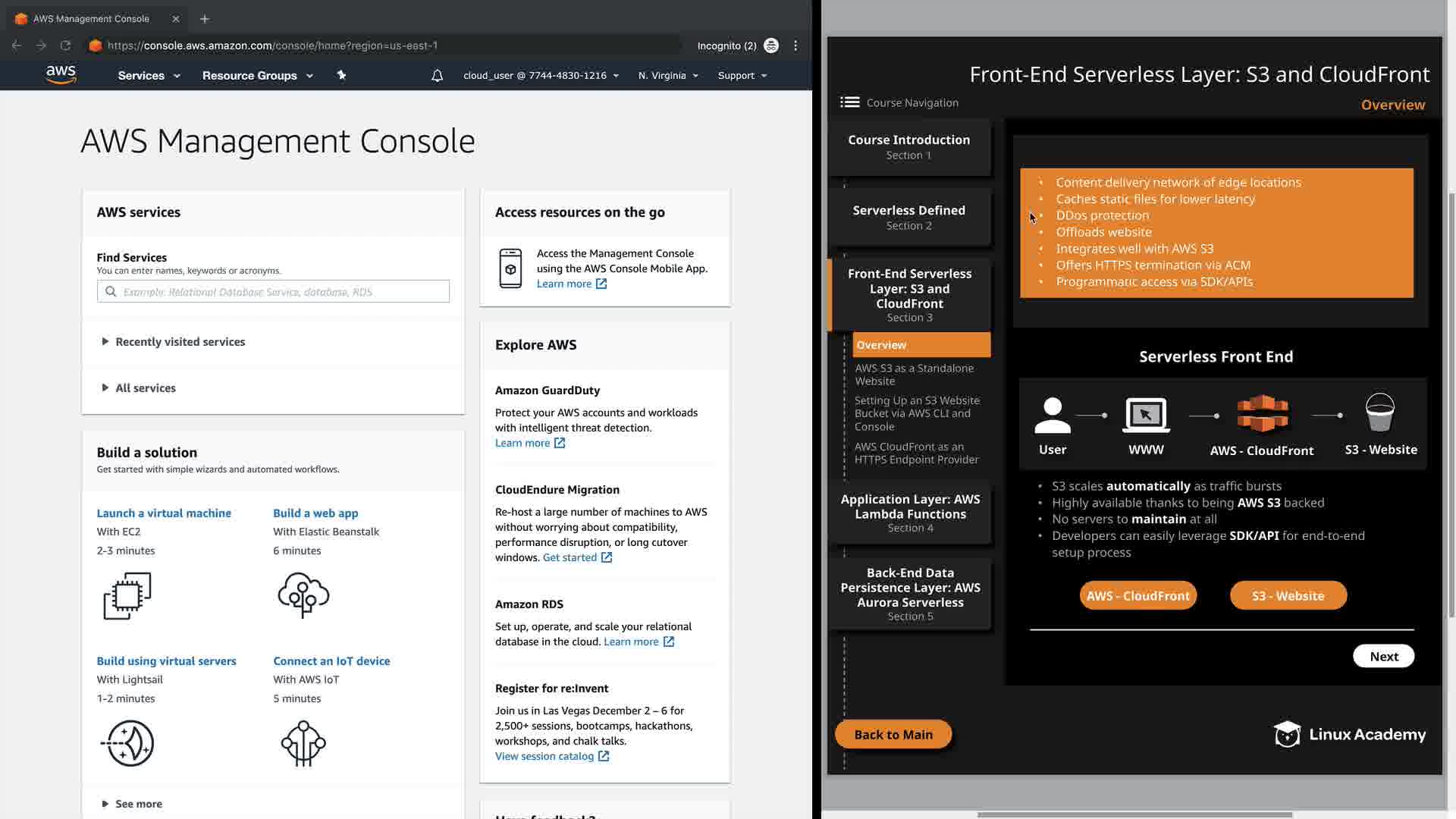Click the browser reload icon
The width and height of the screenshot is (1456, 819).
pos(65,45)
